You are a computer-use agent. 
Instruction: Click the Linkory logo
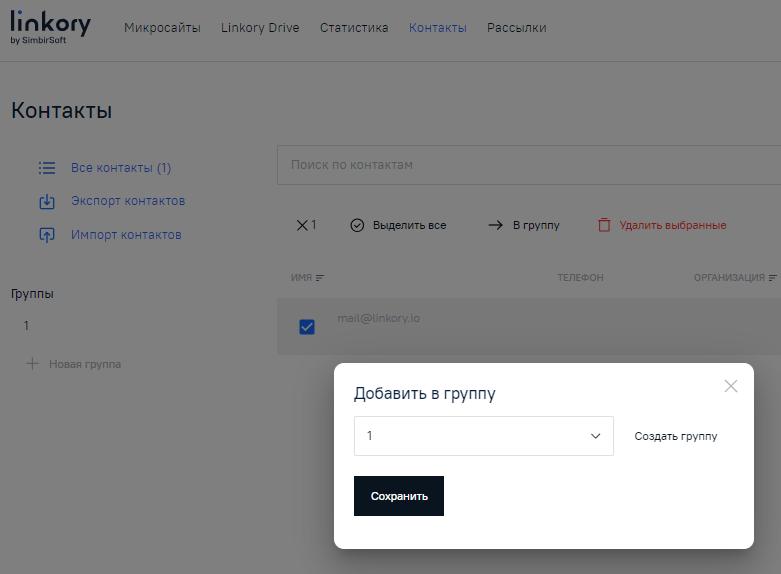50,27
